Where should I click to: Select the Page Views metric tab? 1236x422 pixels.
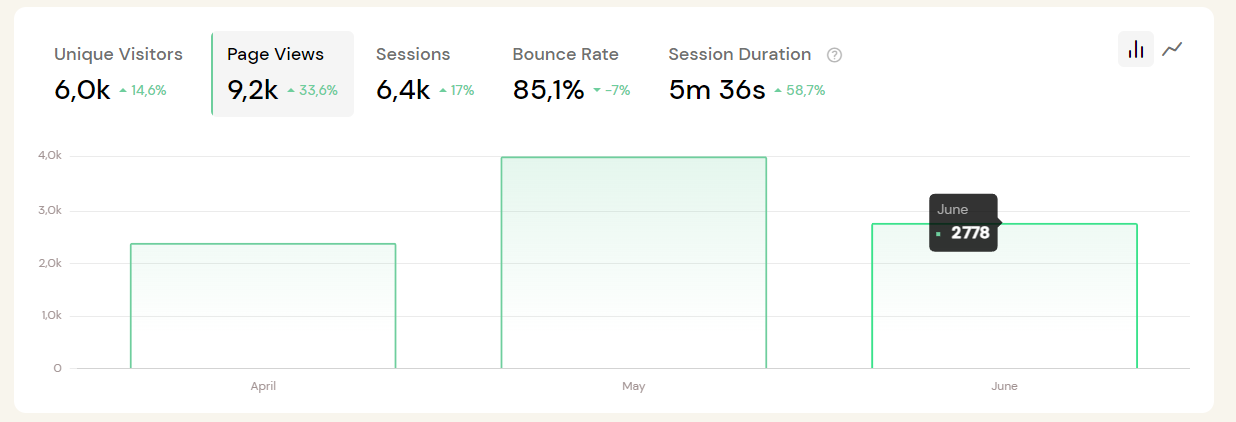[282, 73]
